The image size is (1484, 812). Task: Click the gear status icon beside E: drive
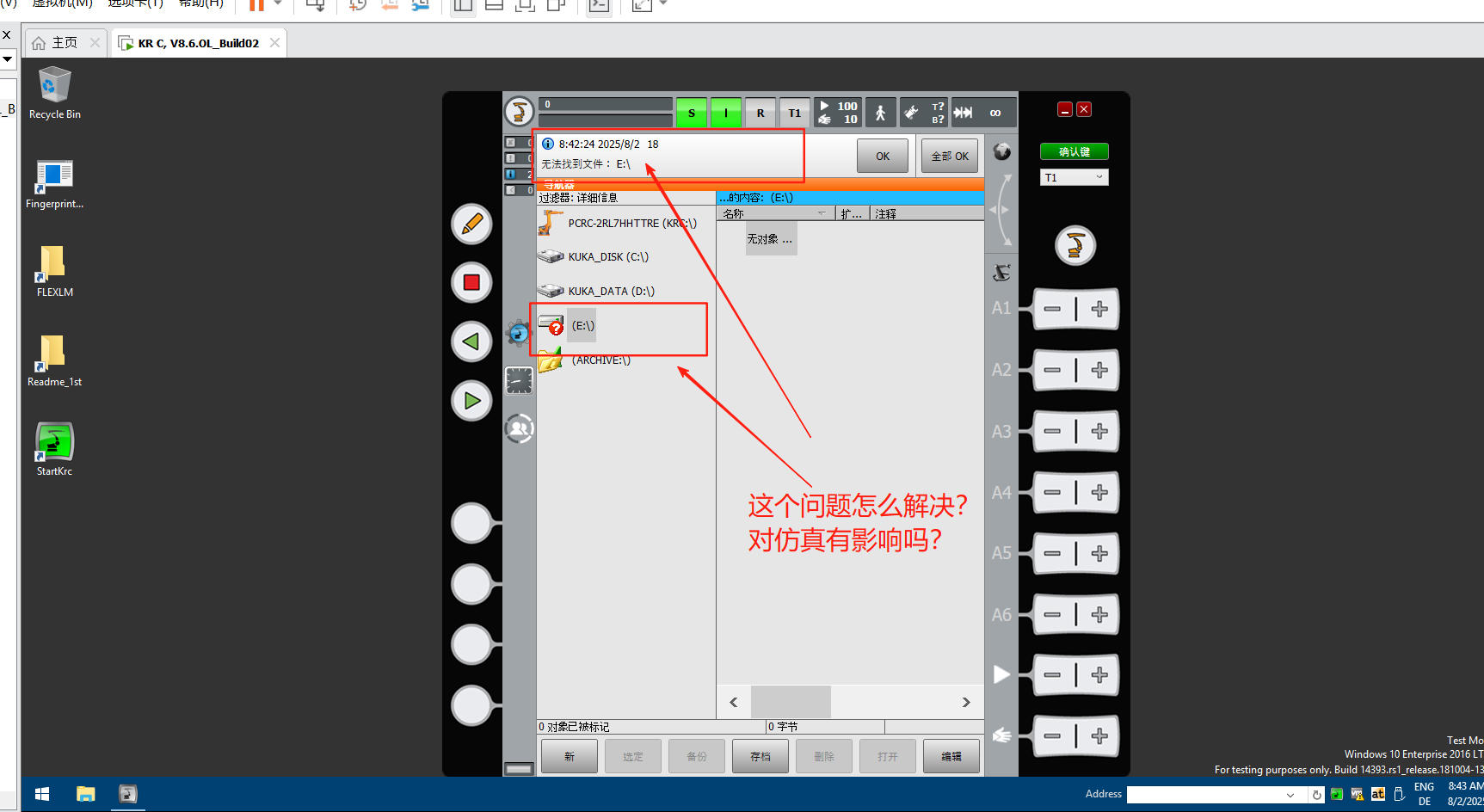(519, 332)
